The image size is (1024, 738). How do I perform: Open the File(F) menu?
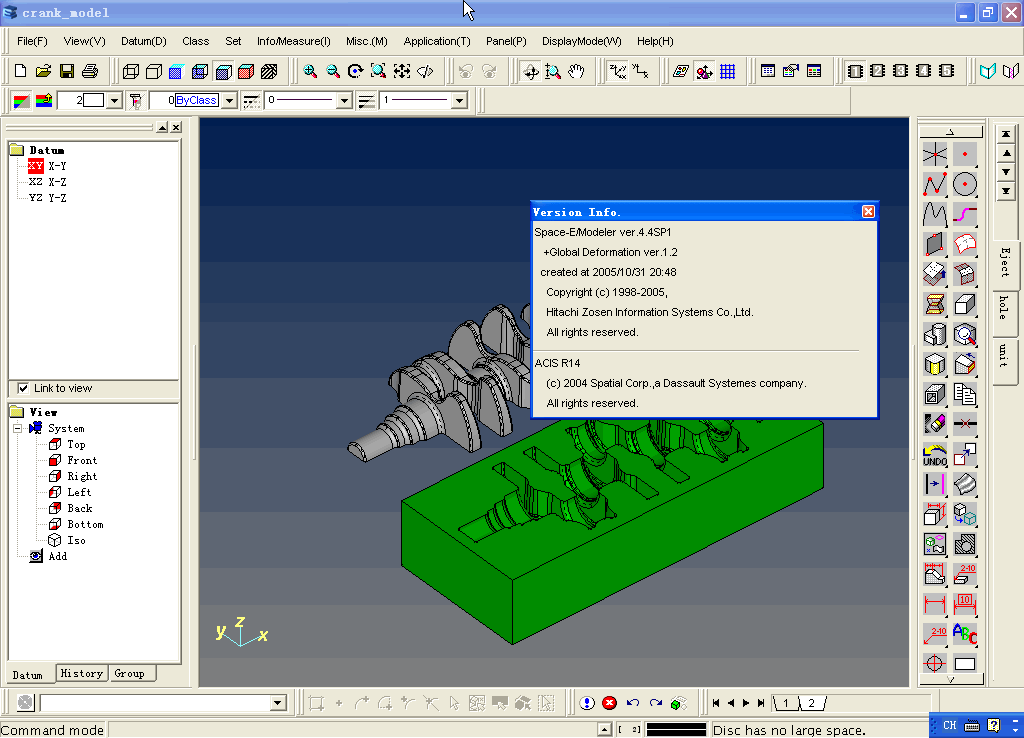click(x=32, y=41)
